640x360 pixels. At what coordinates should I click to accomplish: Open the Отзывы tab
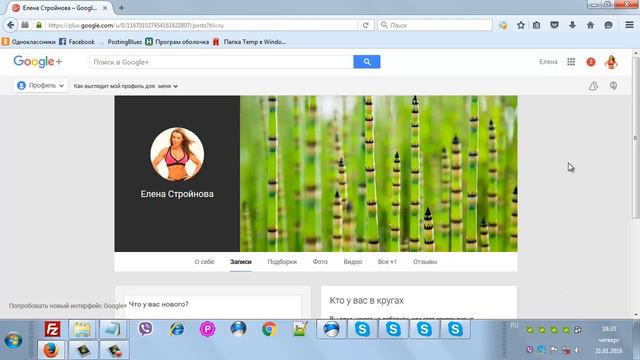pyautogui.click(x=425, y=262)
